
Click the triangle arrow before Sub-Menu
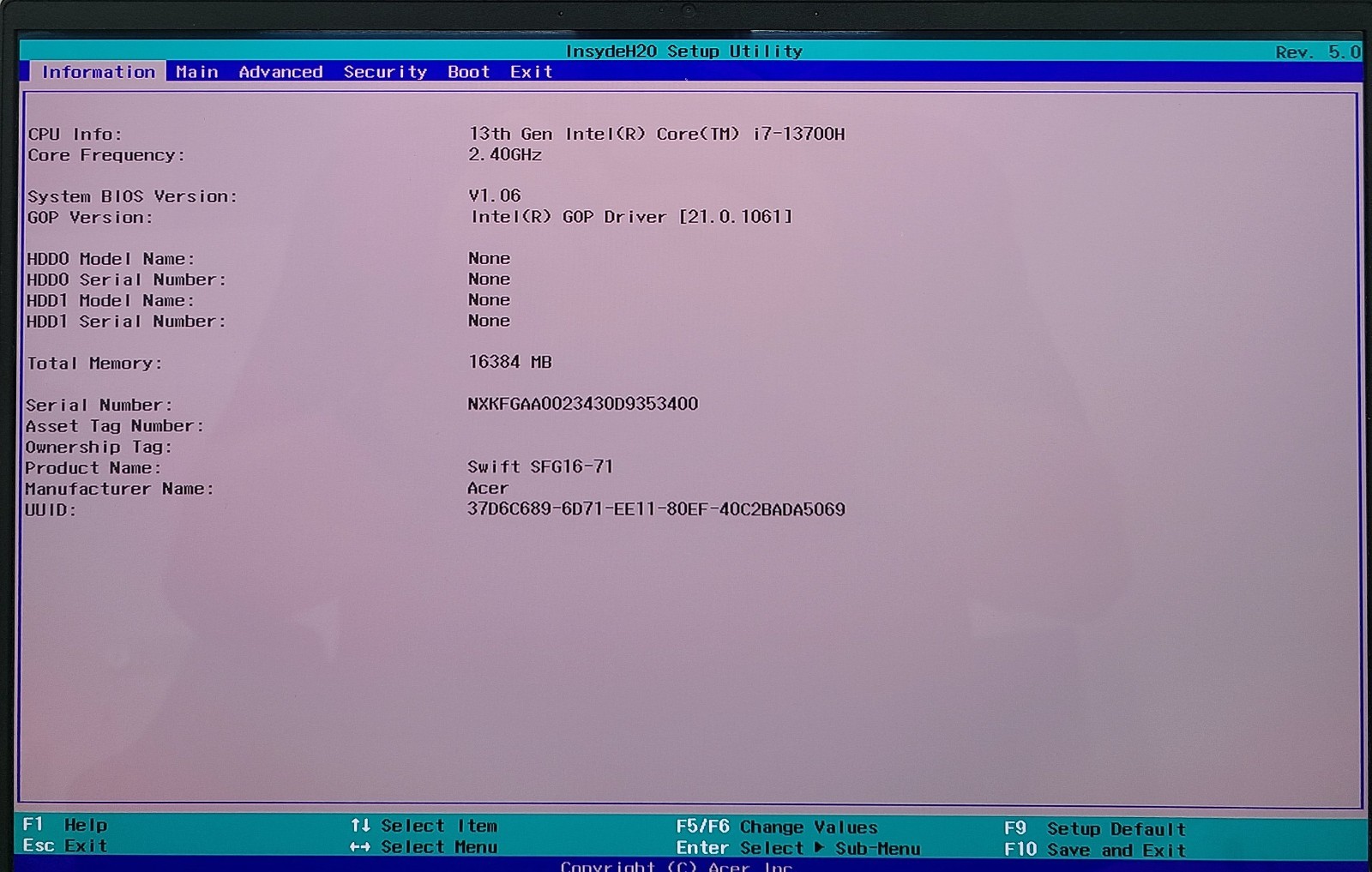820,848
